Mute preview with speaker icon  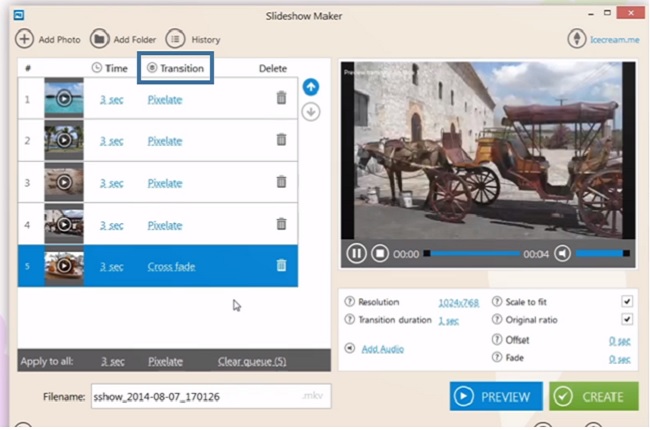point(563,253)
